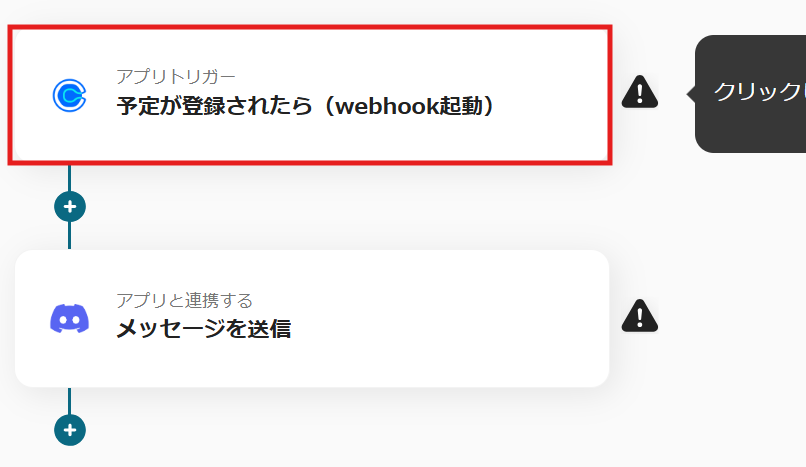Select the アプリと連携する label text
This screenshot has height=467, width=806.
click(185, 300)
